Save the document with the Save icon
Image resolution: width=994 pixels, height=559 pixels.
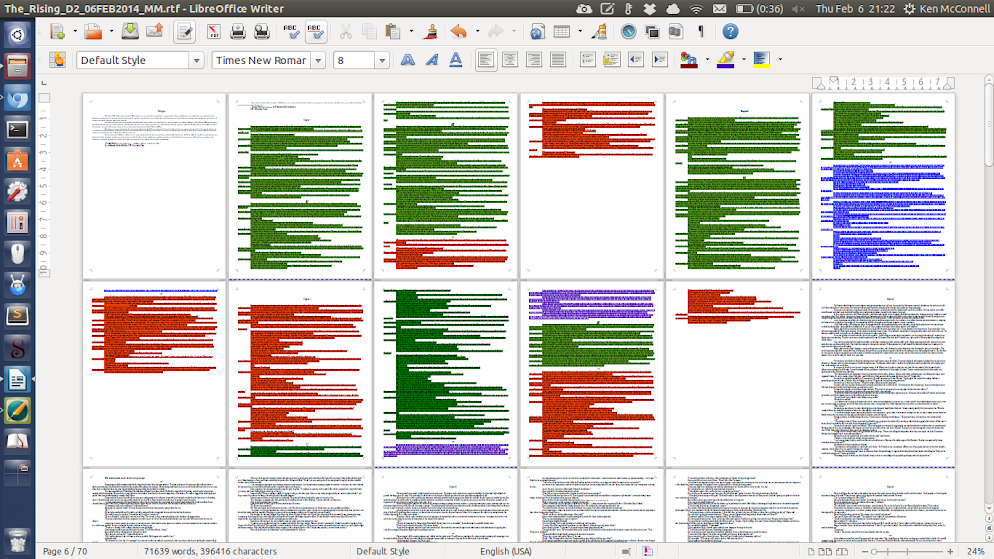coord(130,32)
